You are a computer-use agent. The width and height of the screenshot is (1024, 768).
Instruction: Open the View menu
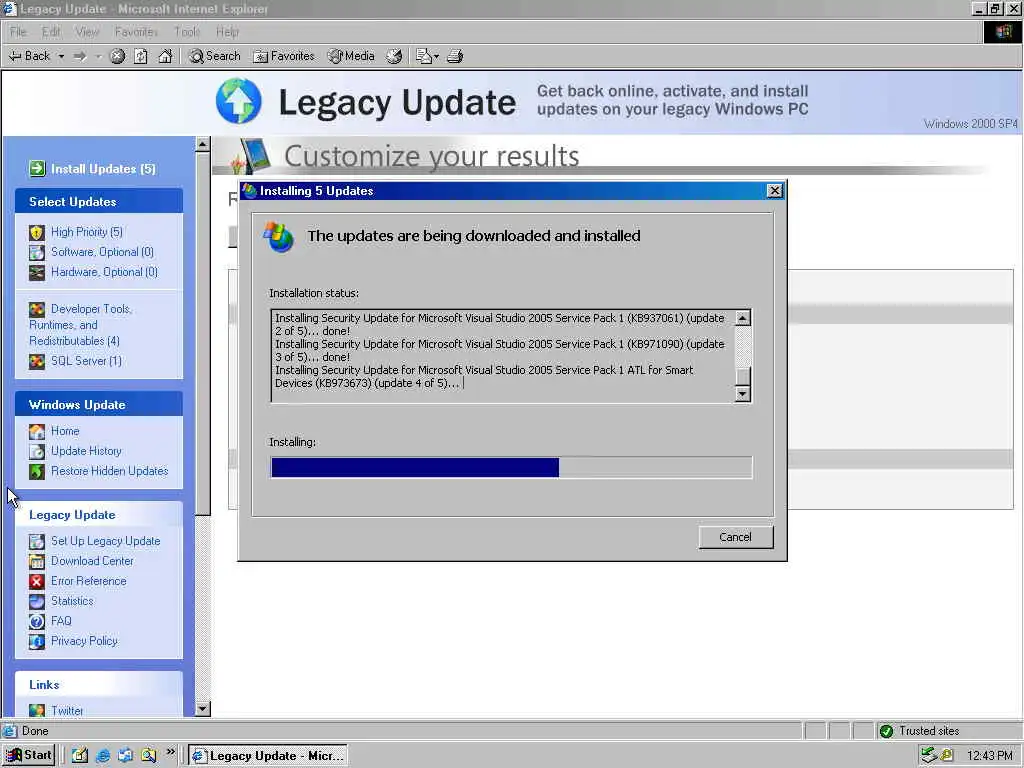87,31
